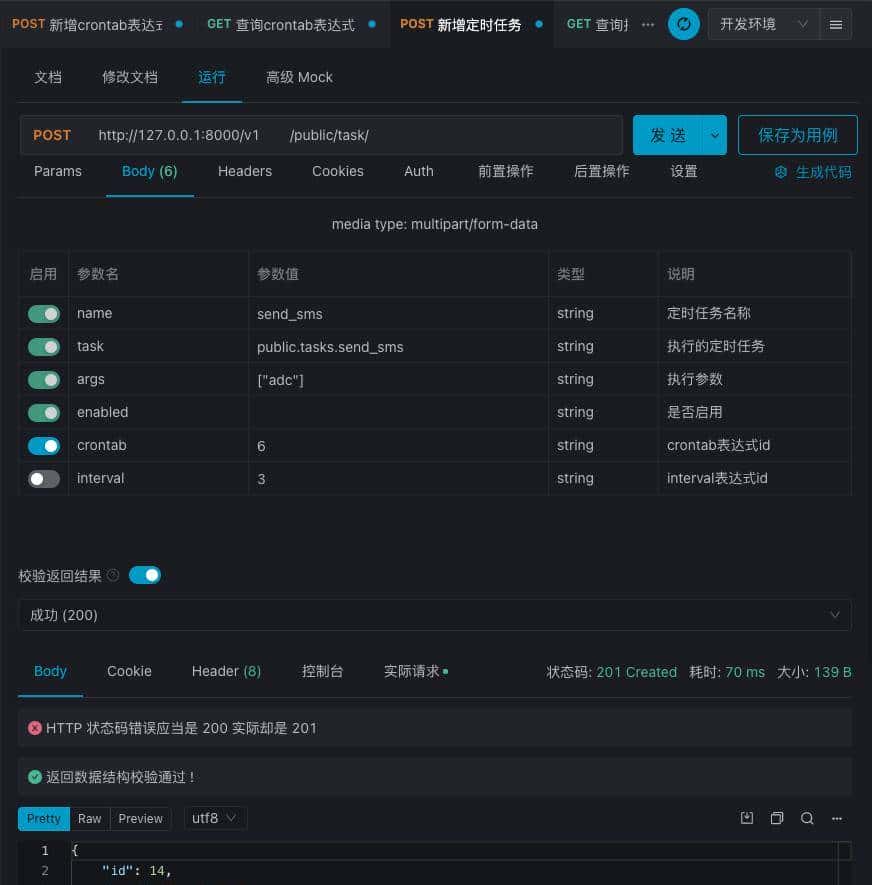The width and height of the screenshot is (872, 885).
Task: Enable the interval parameter toggle
Action: tap(44, 478)
